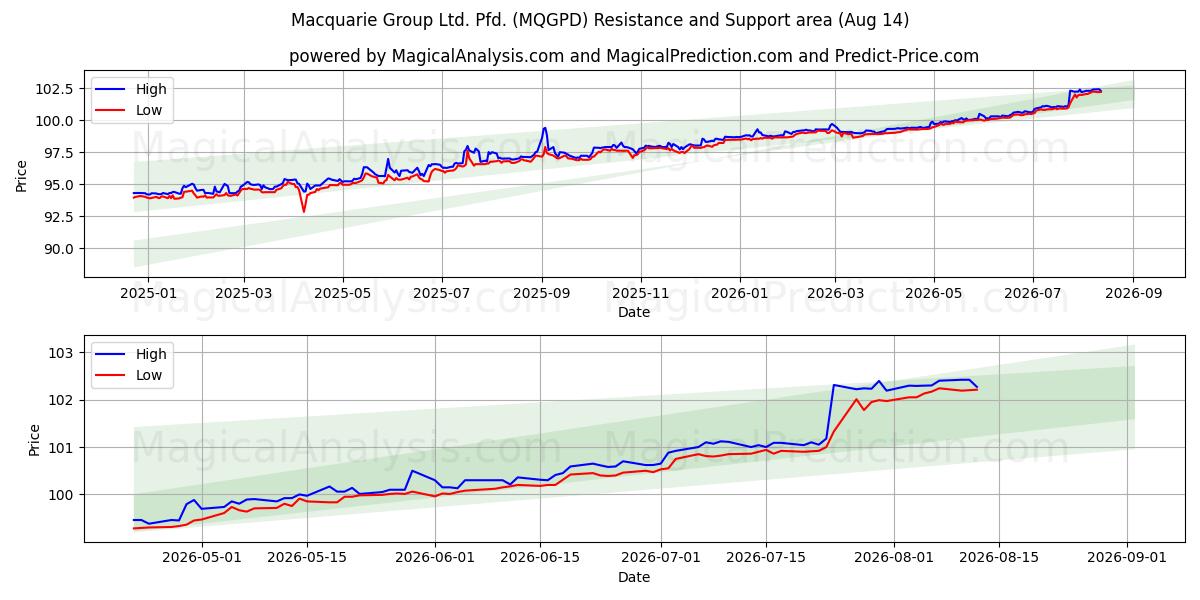This screenshot has width=1200, height=600.
Task: Click the blue High line swatch in top legend
Action: pos(112,90)
